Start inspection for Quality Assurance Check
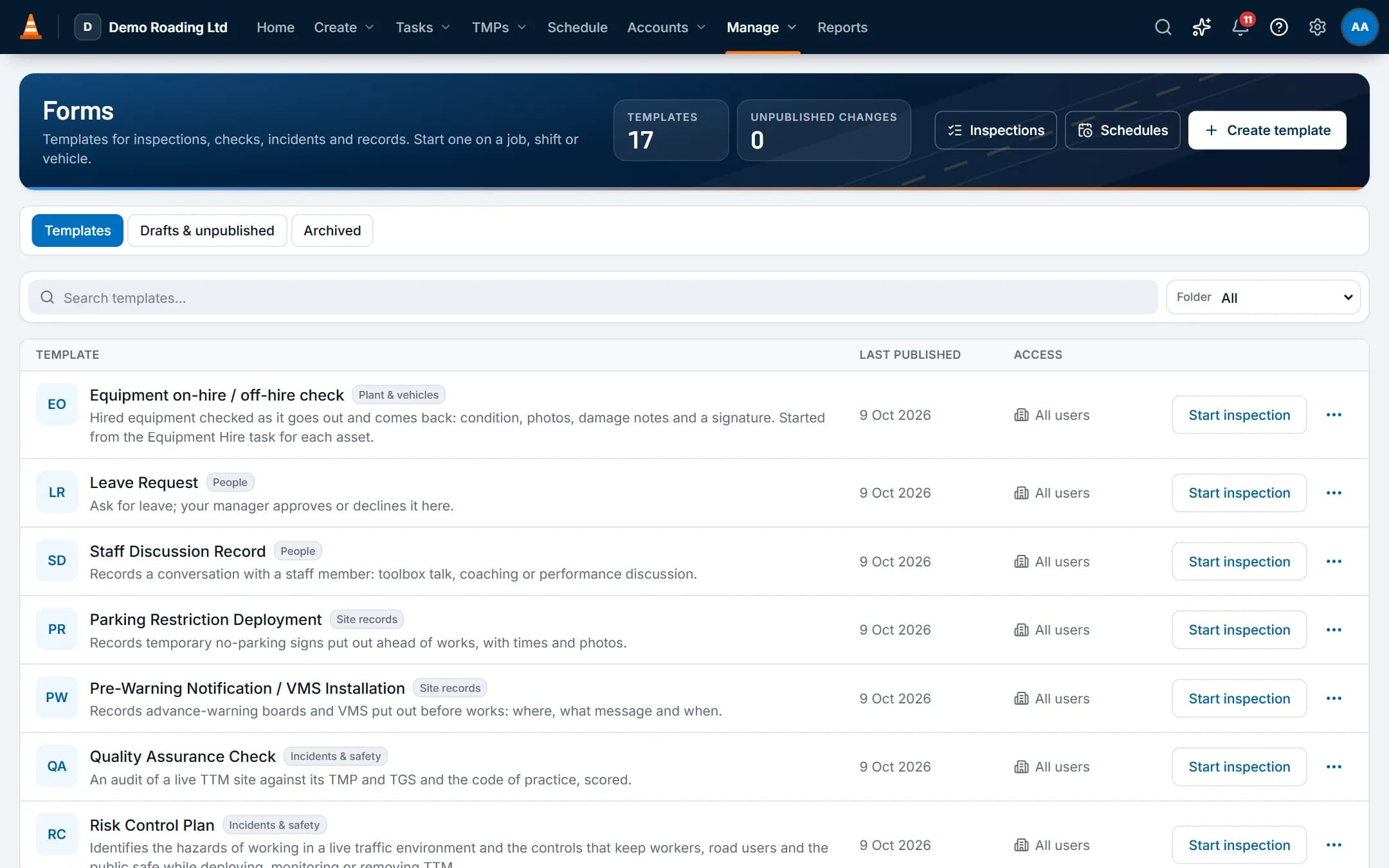 1239,766
